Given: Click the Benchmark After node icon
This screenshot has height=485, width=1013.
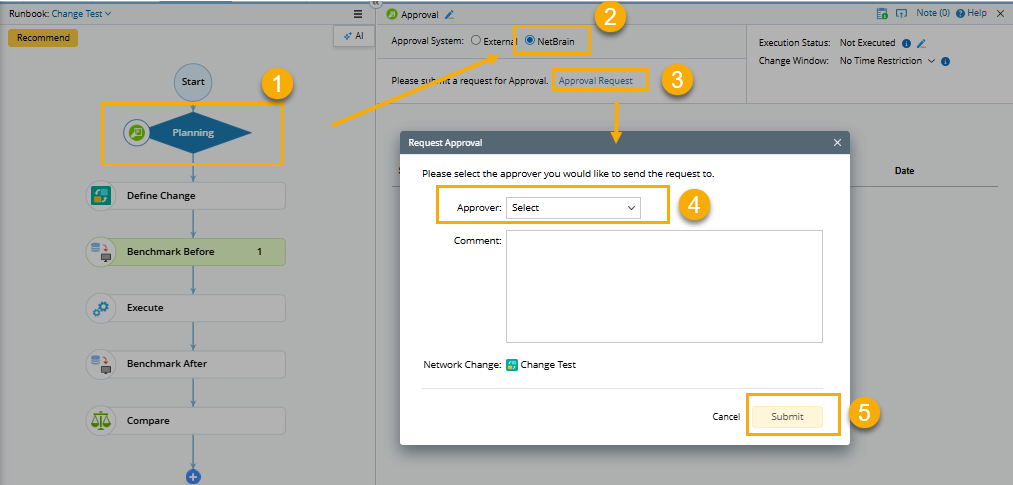Looking at the screenshot, I should [100, 364].
